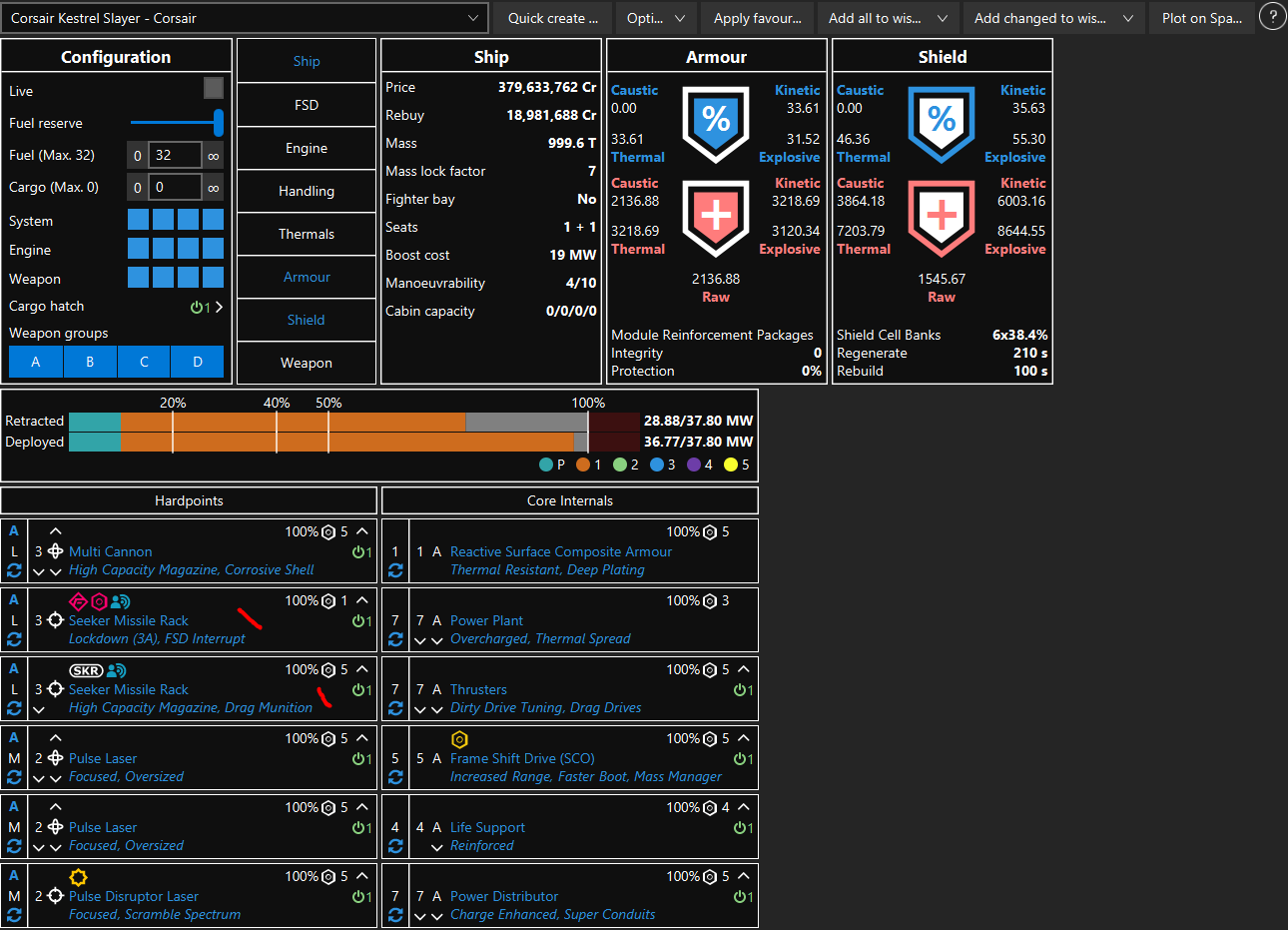
Task: Click the blue armour resistance percent shield icon
Action: 716,124
